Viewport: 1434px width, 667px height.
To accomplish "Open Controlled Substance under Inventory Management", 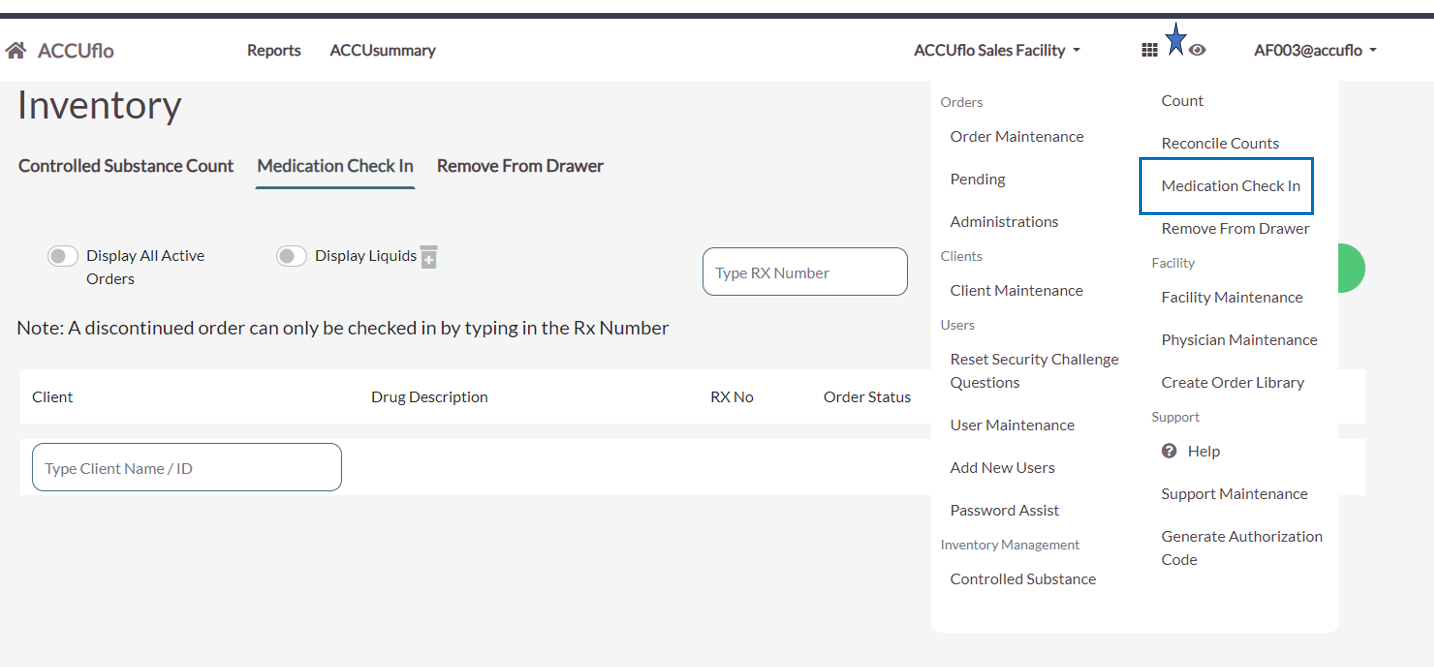I will 1023,579.
